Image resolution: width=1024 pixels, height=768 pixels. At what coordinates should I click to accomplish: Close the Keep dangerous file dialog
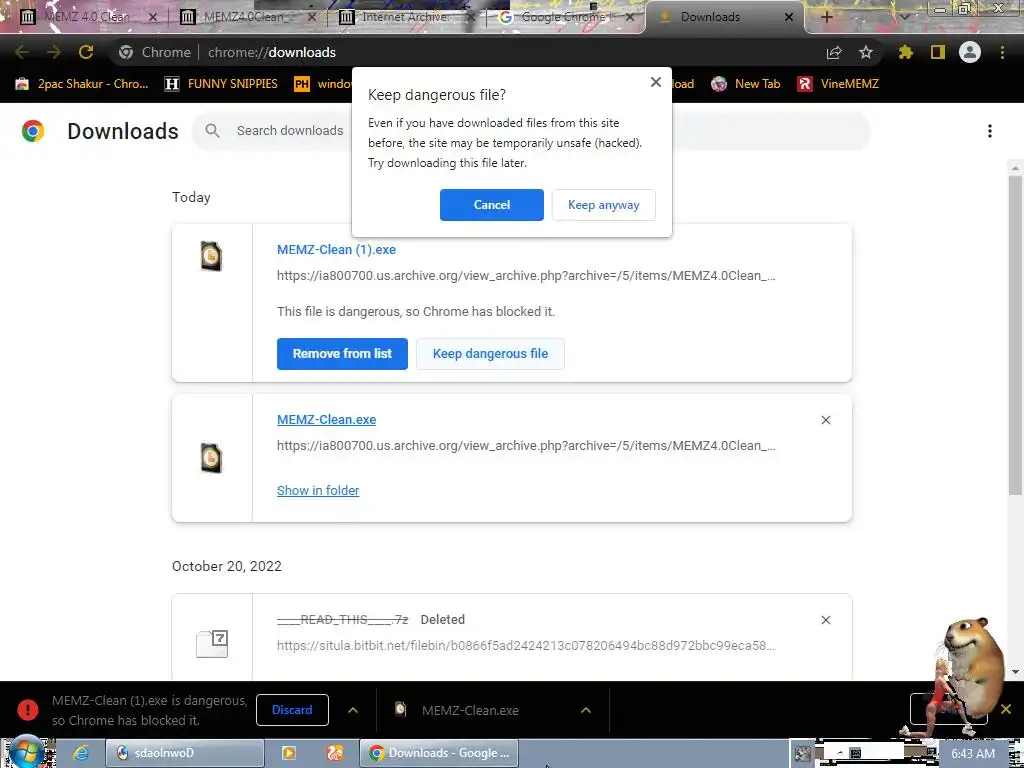(656, 82)
